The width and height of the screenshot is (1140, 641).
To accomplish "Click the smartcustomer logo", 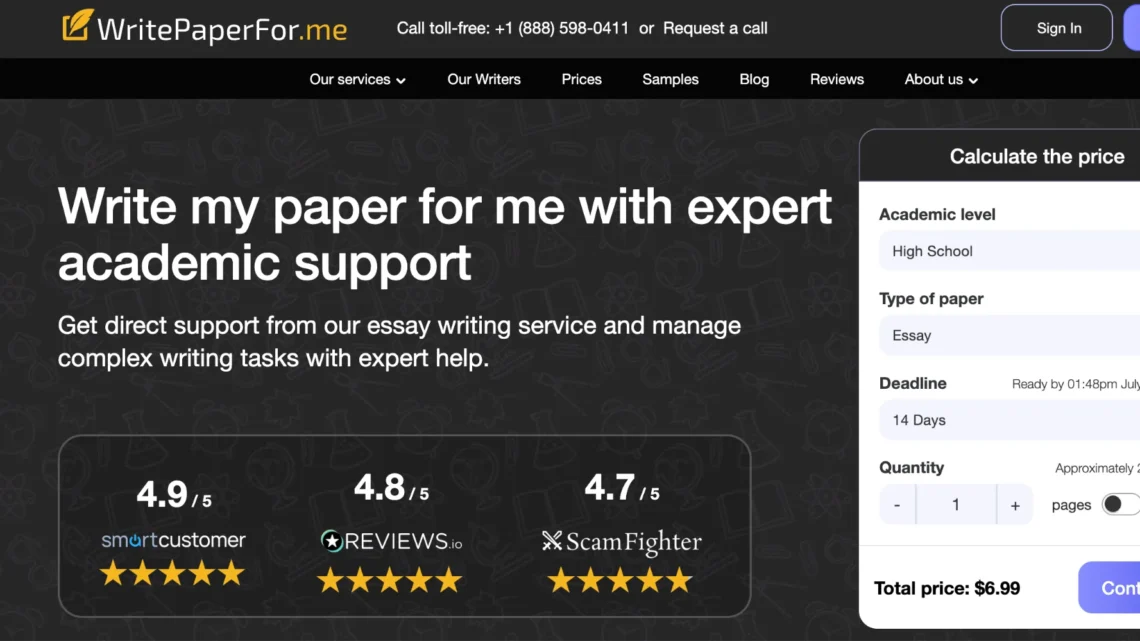I will [x=174, y=540].
